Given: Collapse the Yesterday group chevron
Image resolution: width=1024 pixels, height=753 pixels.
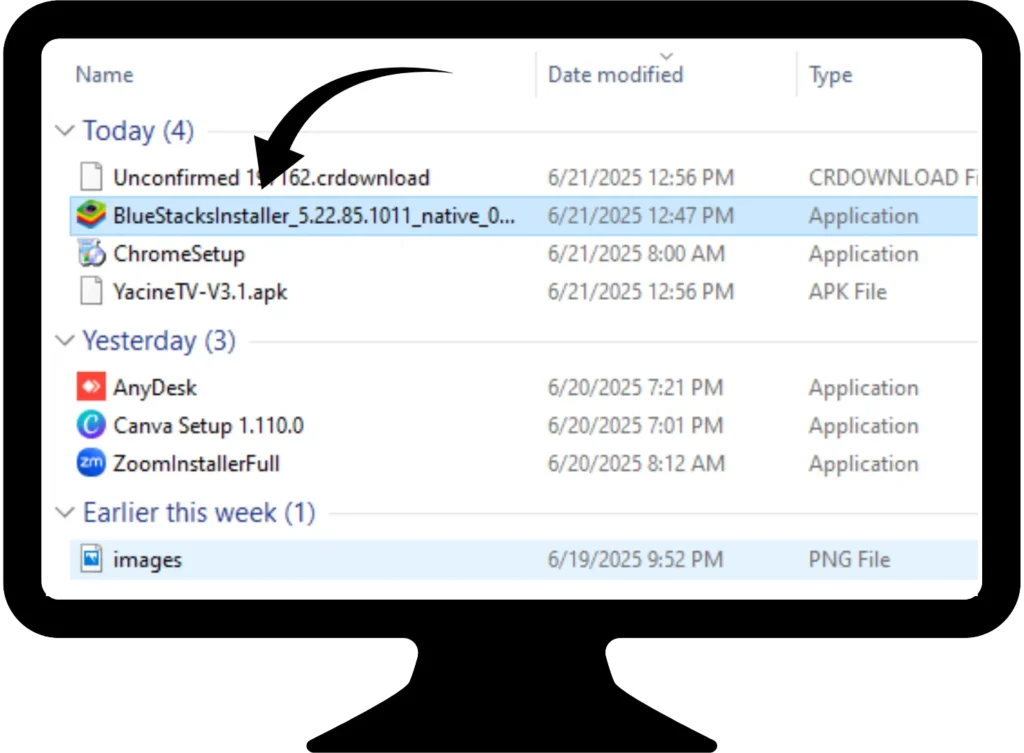Looking at the screenshot, I should pos(65,340).
